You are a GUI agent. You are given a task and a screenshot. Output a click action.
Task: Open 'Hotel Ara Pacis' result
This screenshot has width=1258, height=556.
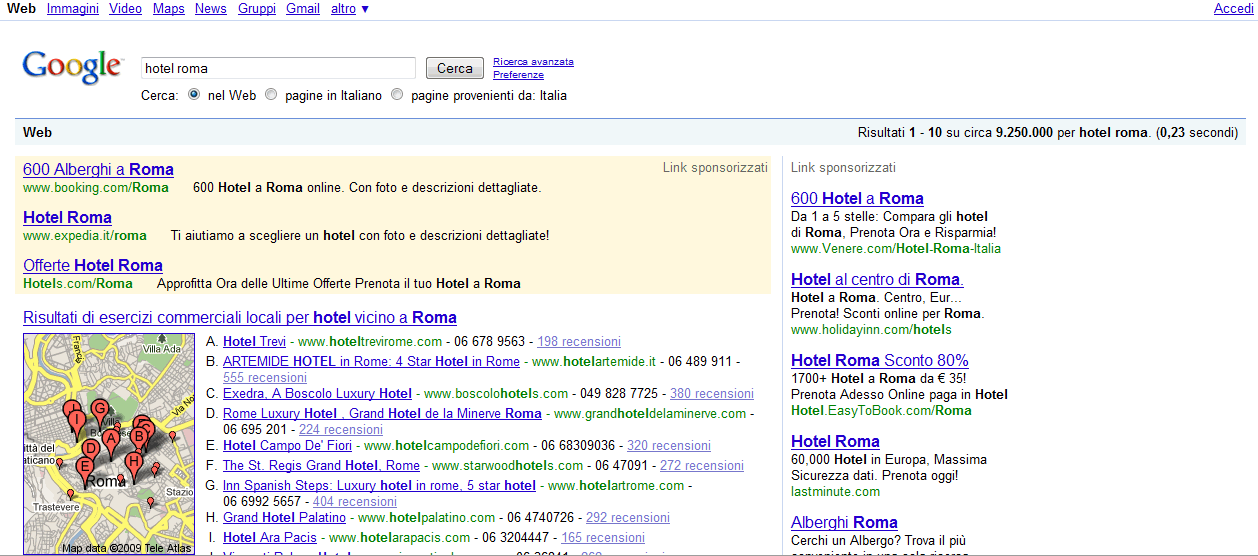point(270,538)
